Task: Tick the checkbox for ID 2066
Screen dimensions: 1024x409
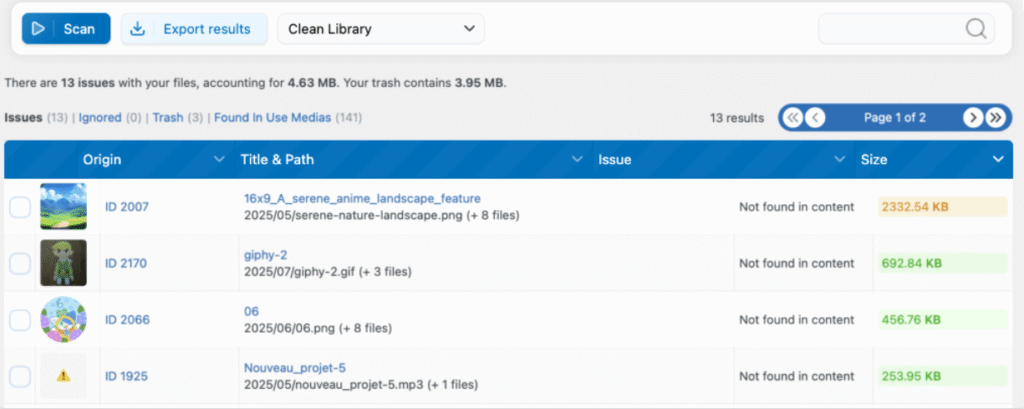Action: click(x=20, y=320)
